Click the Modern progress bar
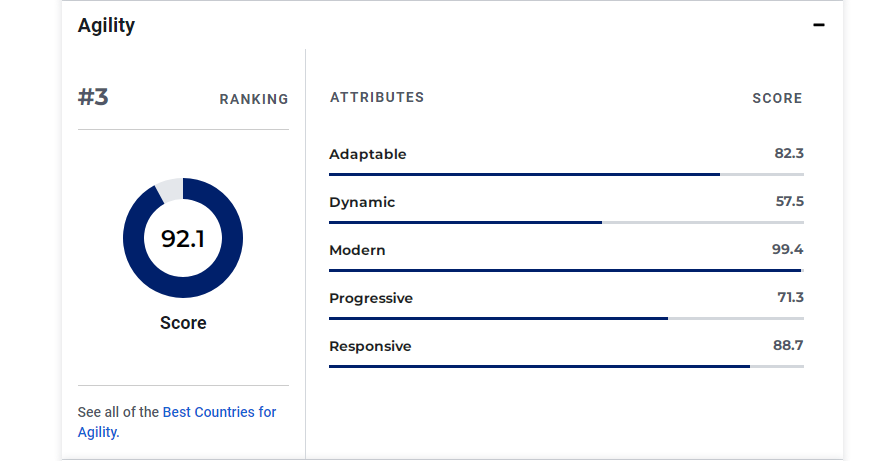872x461 pixels. pyautogui.click(x=565, y=270)
